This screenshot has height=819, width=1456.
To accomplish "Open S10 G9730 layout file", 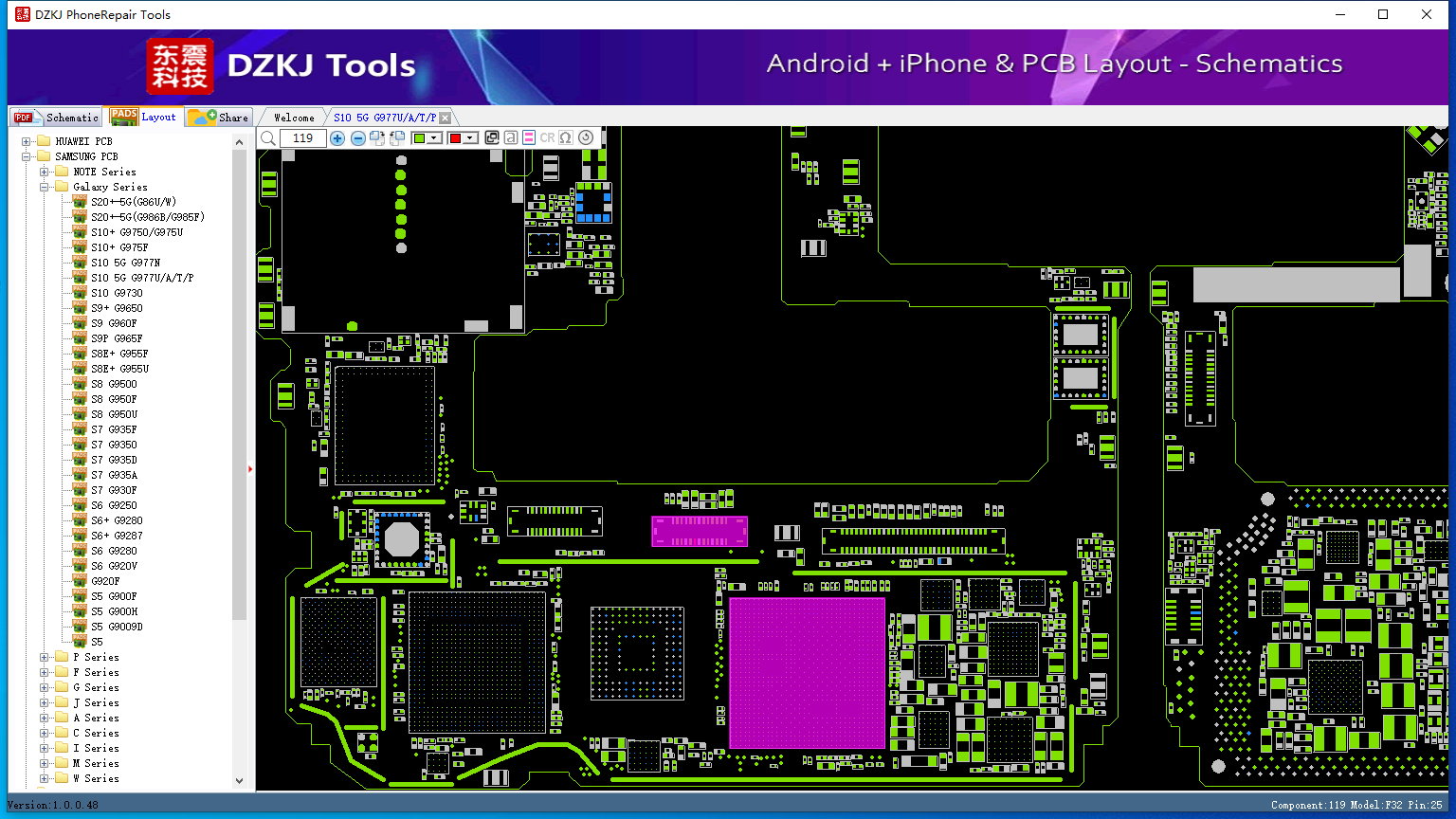I will pyautogui.click(x=117, y=293).
